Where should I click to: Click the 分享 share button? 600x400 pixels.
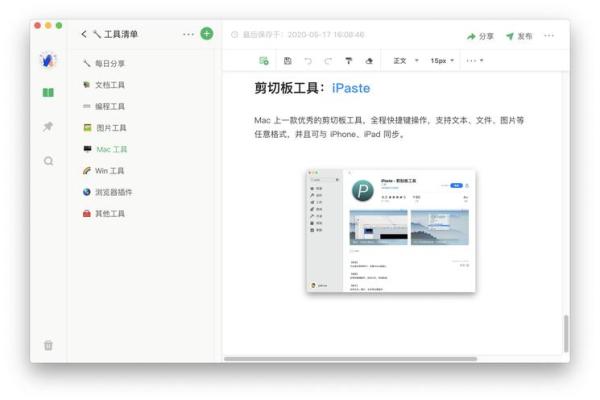[x=480, y=36]
